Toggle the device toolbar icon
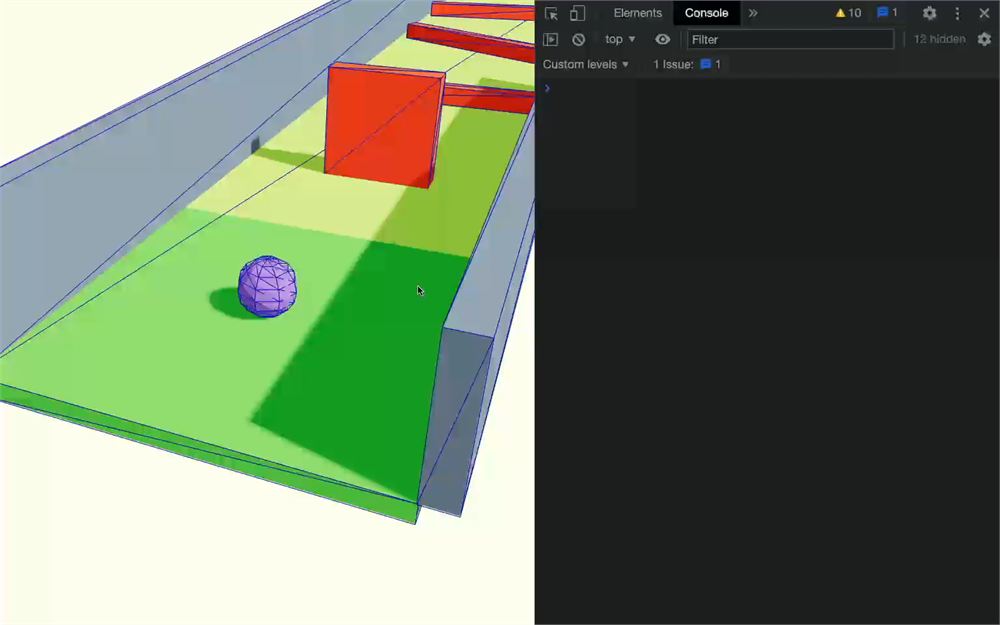1000x625 pixels. (x=577, y=13)
